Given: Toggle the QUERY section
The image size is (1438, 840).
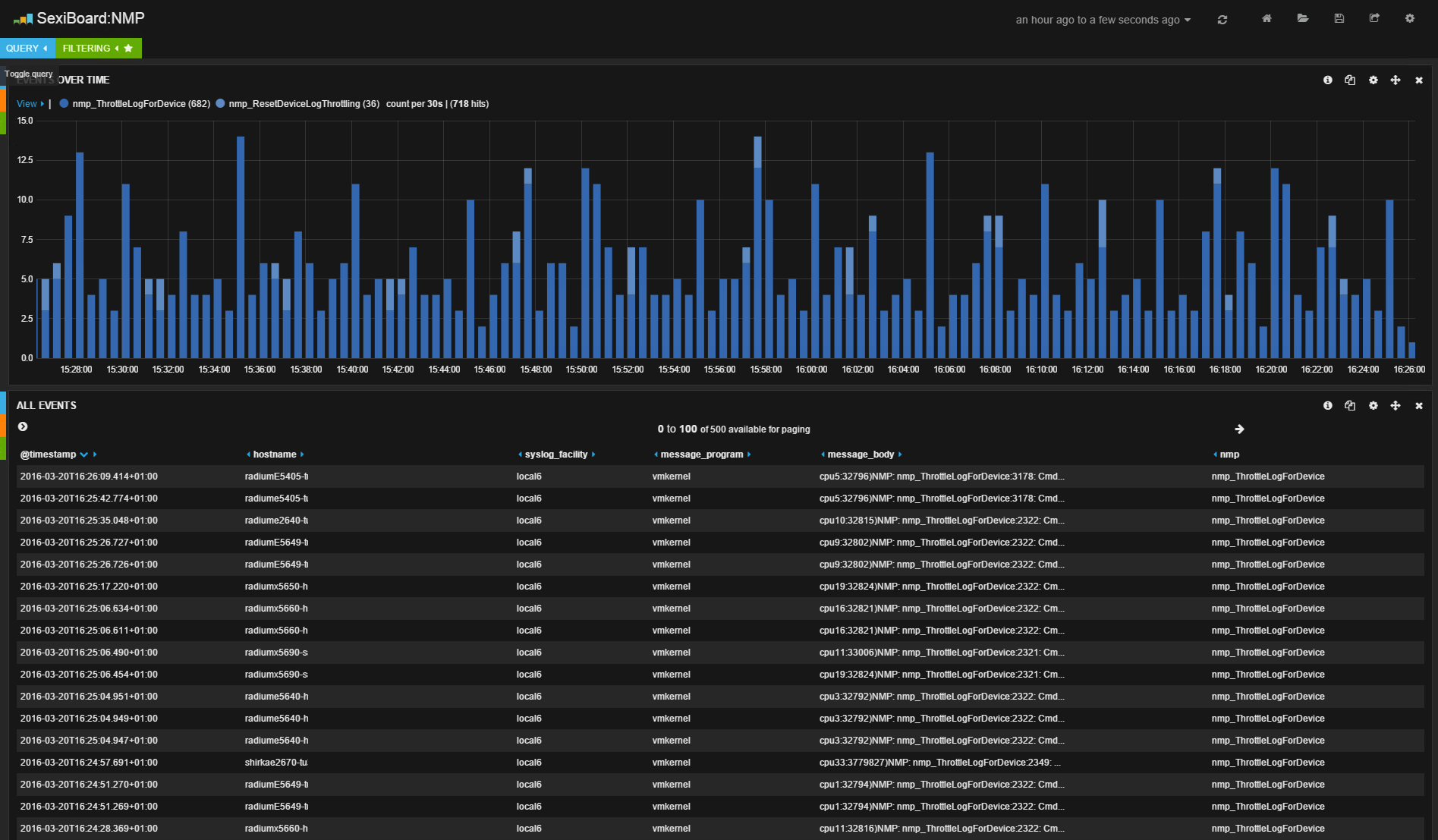Looking at the screenshot, I should 27,49.
